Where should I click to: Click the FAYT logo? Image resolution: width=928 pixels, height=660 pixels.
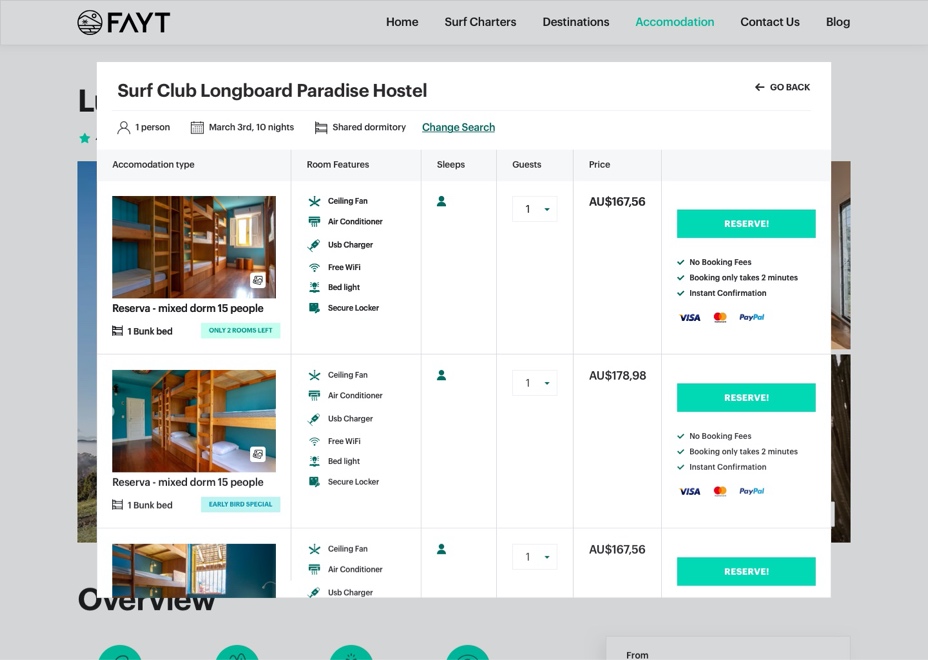pyautogui.click(x=124, y=22)
